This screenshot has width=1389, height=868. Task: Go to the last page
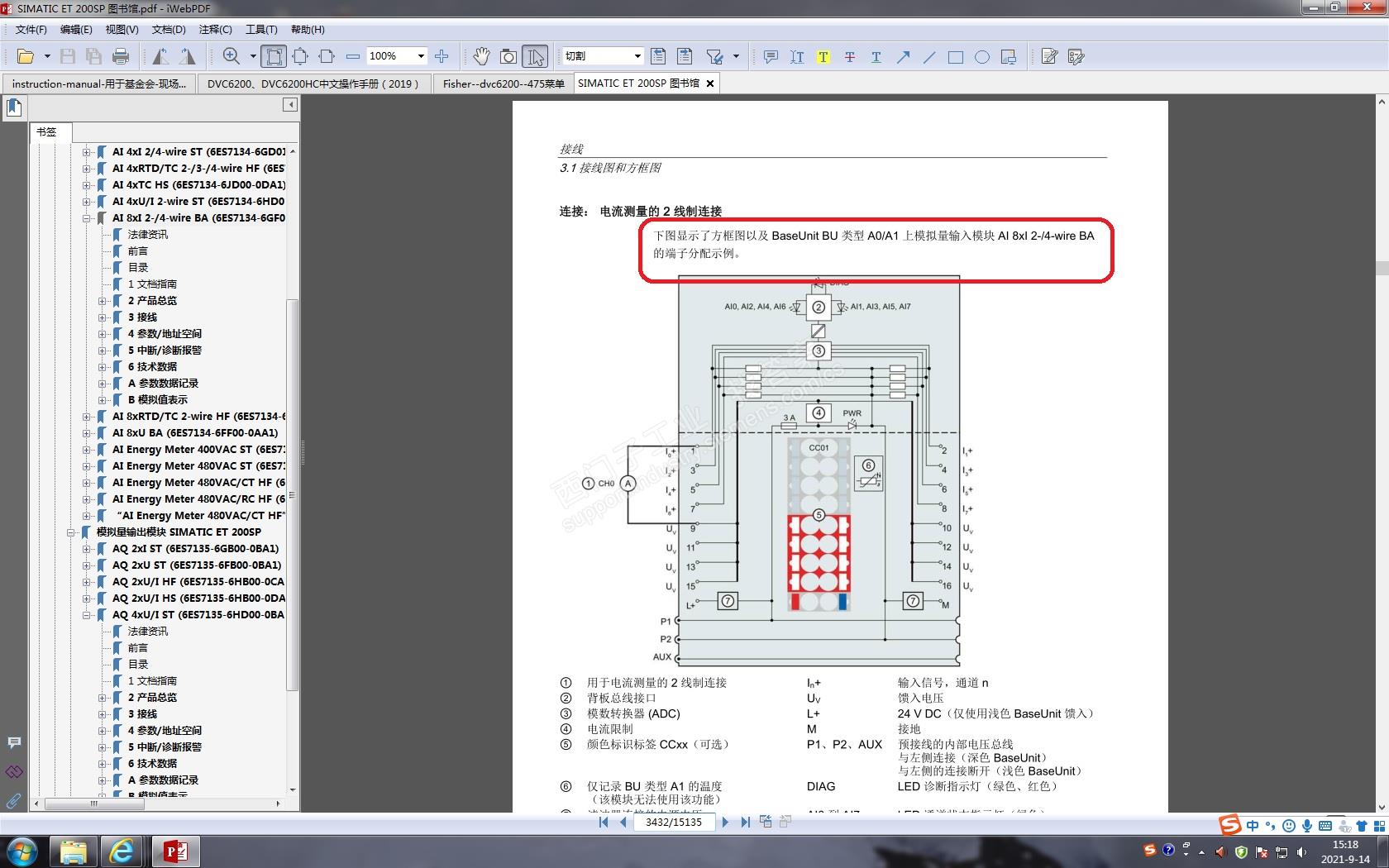click(745, 822)
